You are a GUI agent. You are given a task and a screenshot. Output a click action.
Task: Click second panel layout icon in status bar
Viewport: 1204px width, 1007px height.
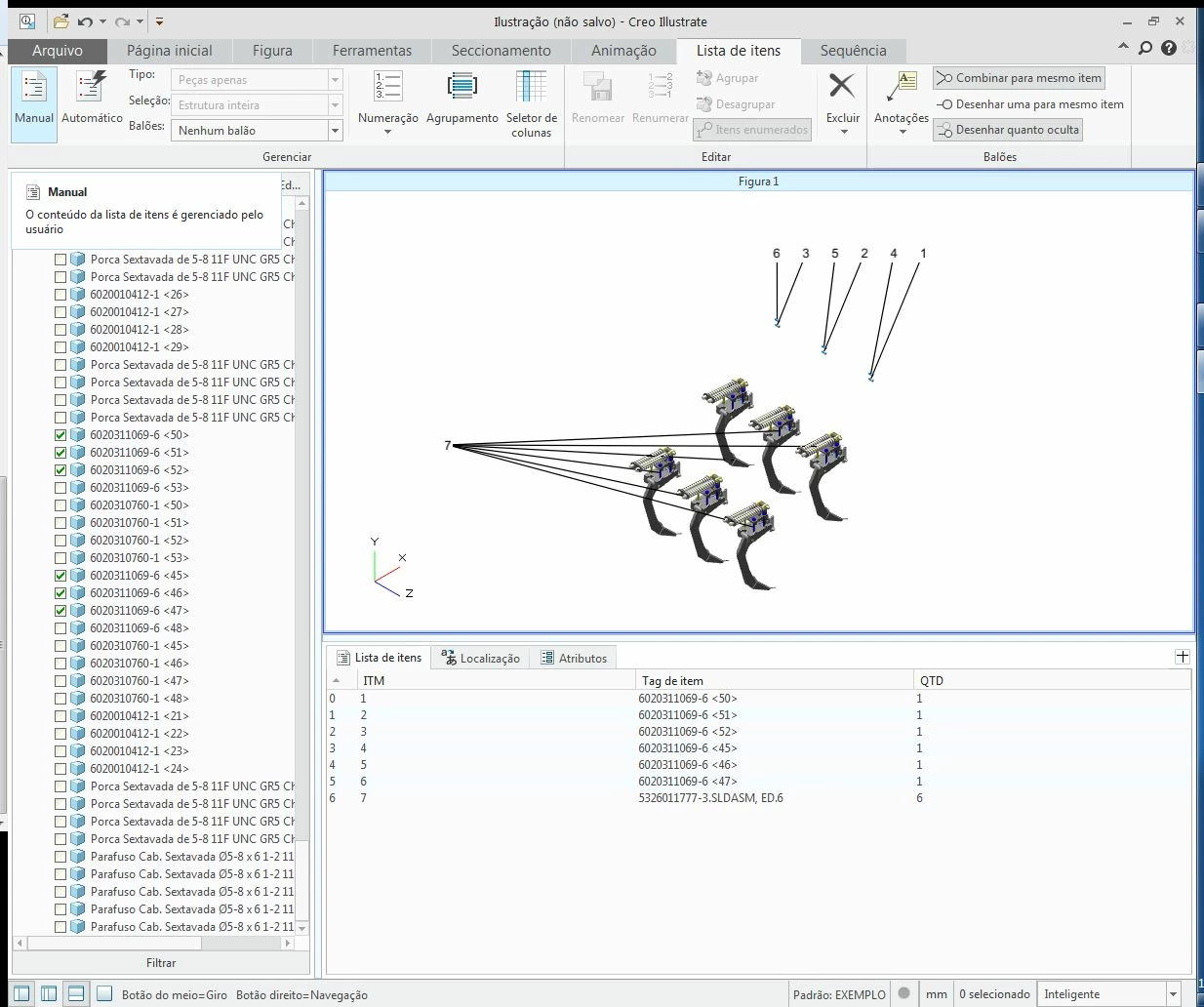point(49,994)
